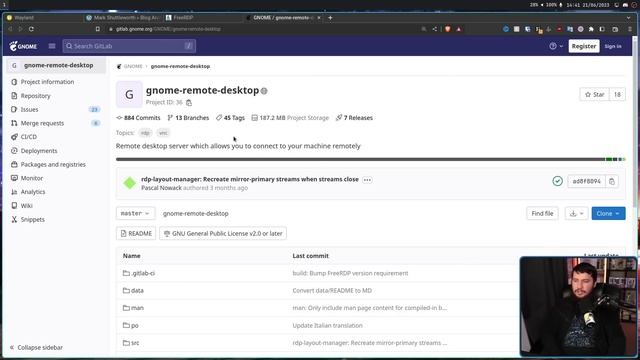Switch to the Mark Shuttleworth blog tab
The height and width of the screenshot is (360, 640).
pyautogui.click(x=123, y=18)
